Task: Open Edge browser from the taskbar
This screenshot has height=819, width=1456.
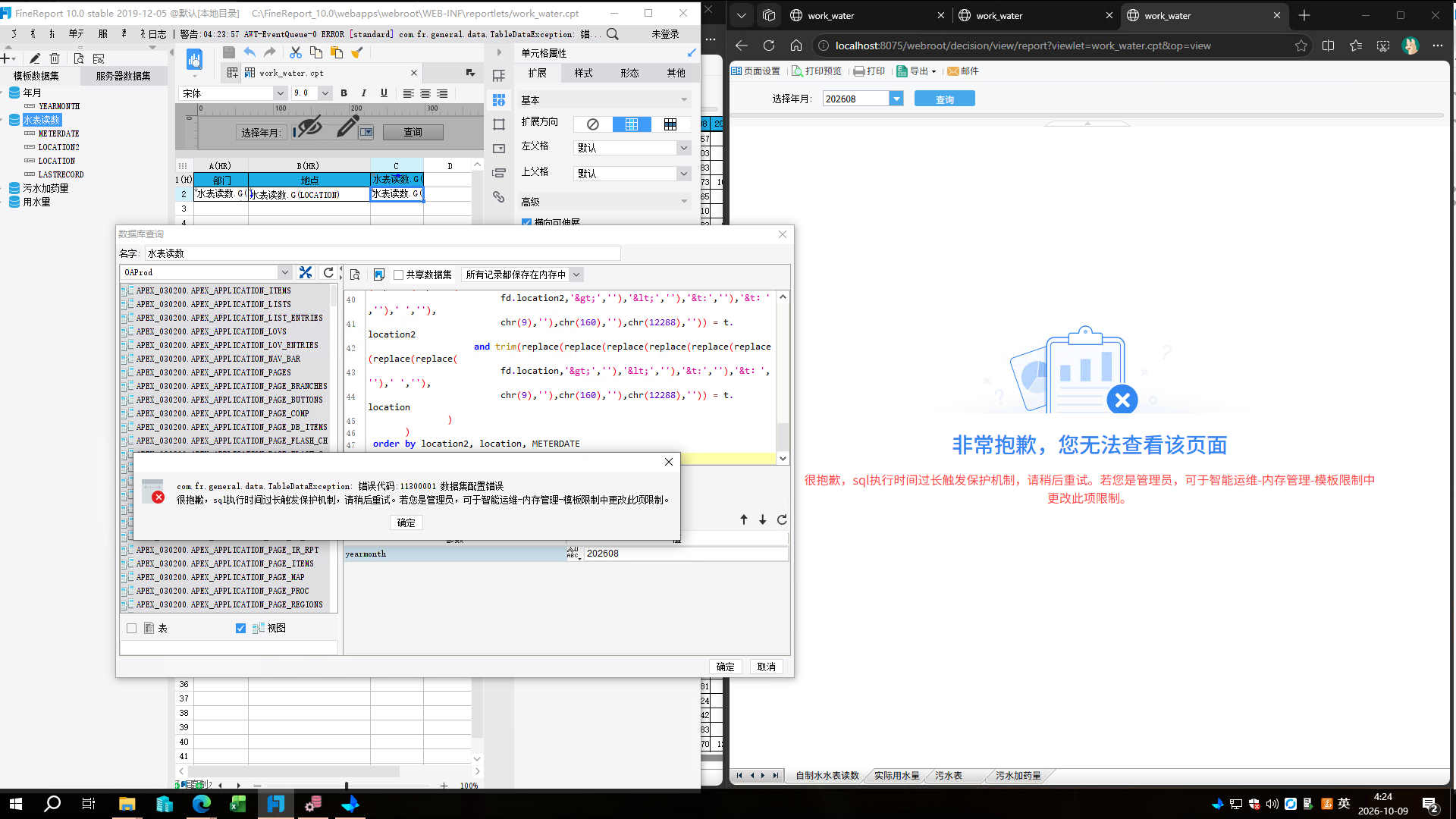Action: 201,804
